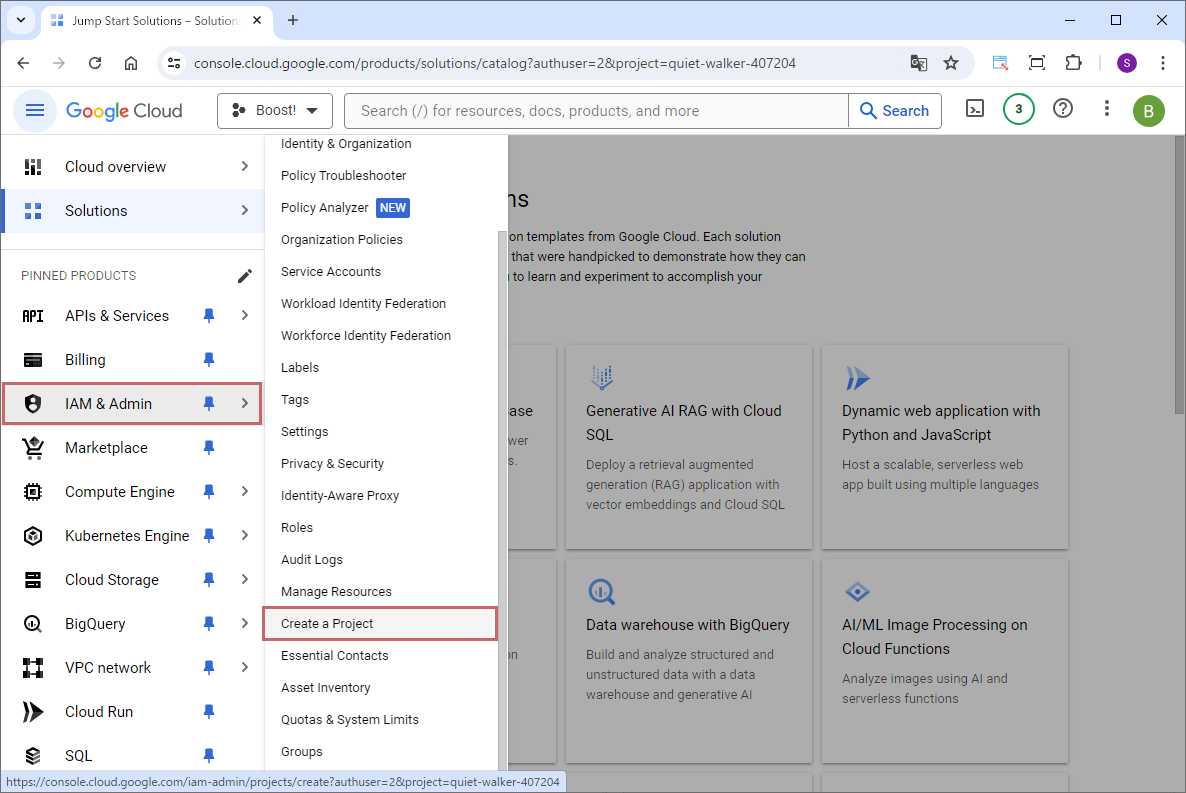Open the account avatar labeled B

pos(1148,111)
